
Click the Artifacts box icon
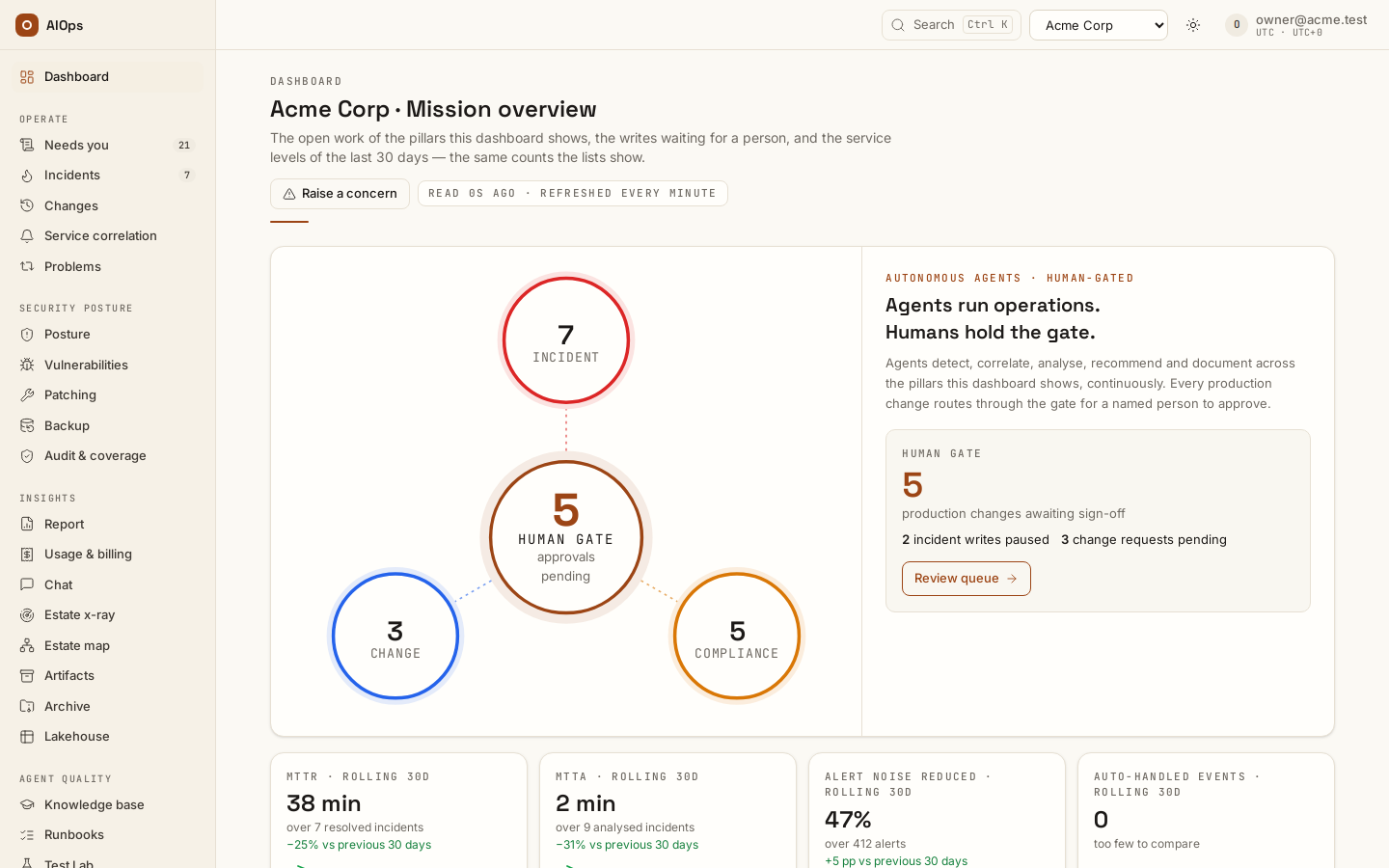(x=27, y=676)
